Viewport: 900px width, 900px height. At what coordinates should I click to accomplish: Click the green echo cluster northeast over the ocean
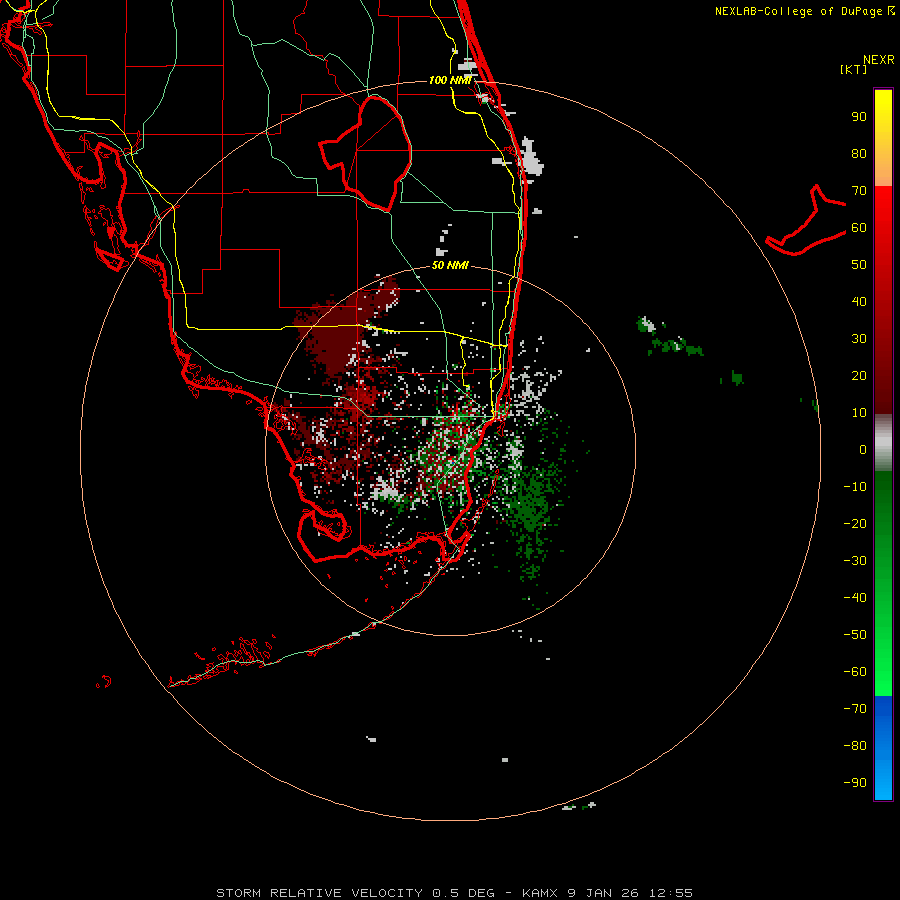coord(669,337)
